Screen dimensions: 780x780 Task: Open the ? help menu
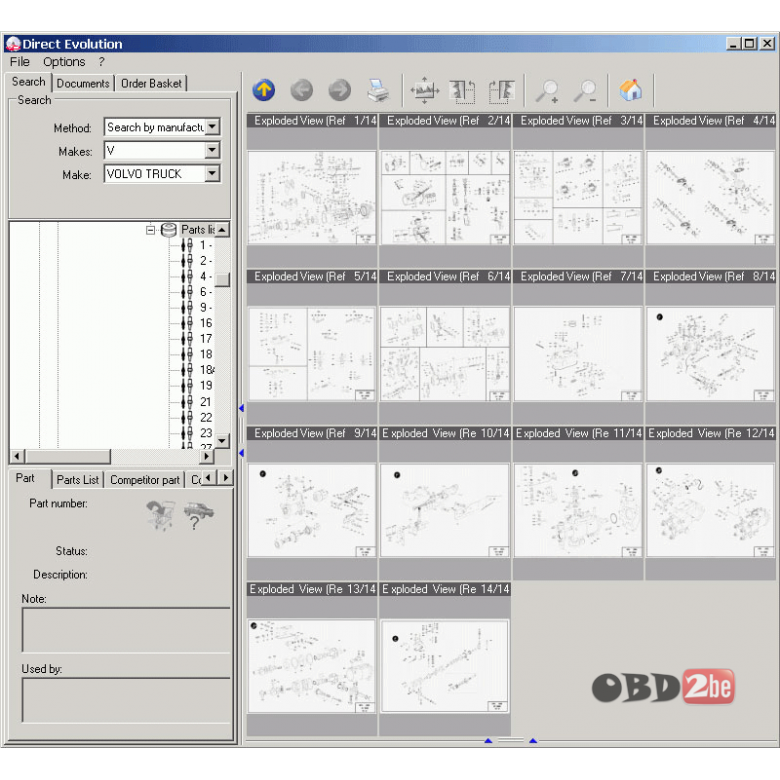(x=101, y=62)
